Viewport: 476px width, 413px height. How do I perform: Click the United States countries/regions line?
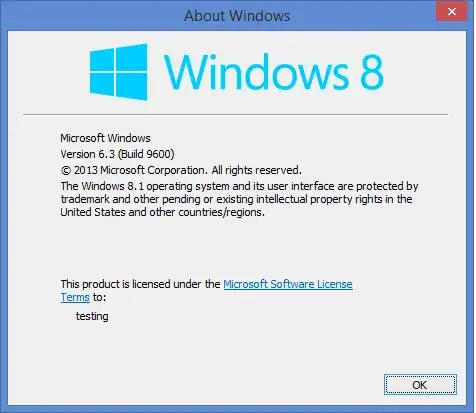click(163, 212)
